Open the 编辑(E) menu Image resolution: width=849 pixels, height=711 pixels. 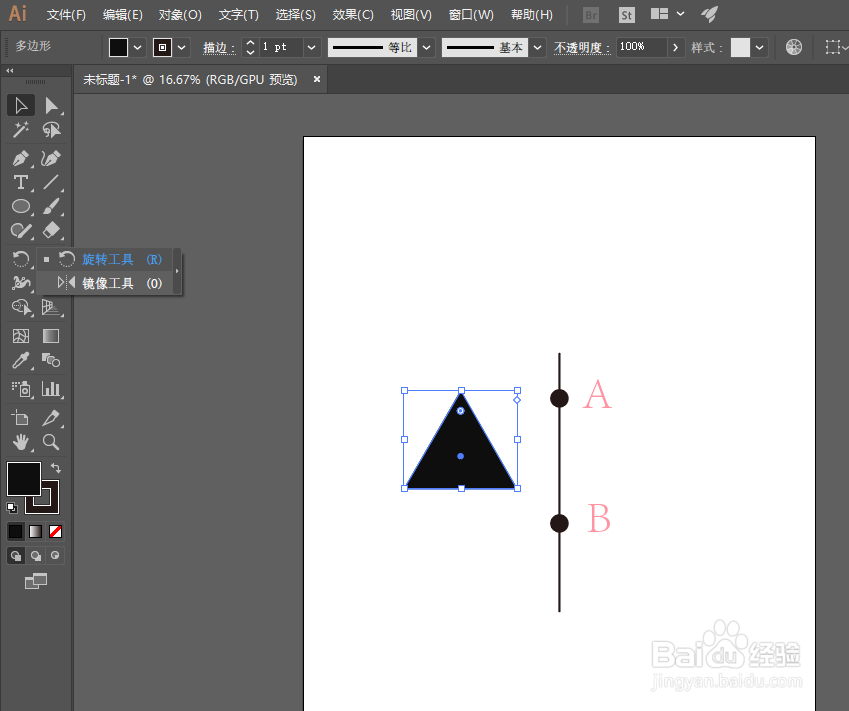(x=123, y=15)
